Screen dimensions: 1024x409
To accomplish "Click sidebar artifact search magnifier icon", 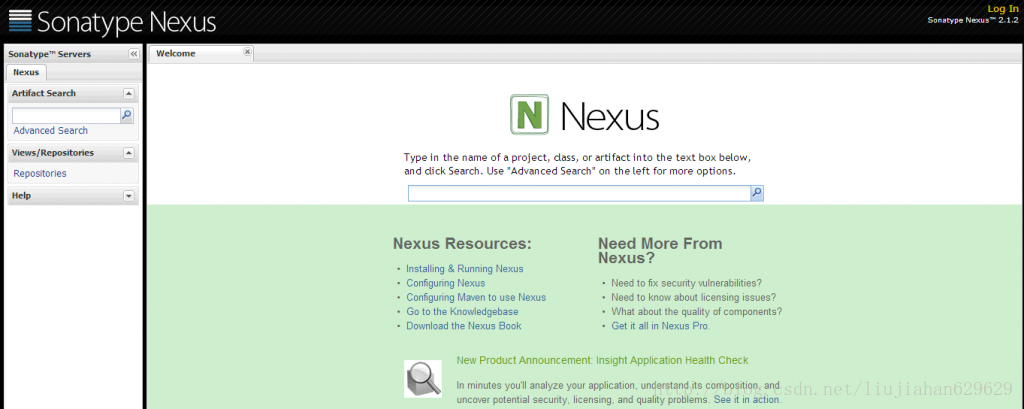I will tap(127, 116).
